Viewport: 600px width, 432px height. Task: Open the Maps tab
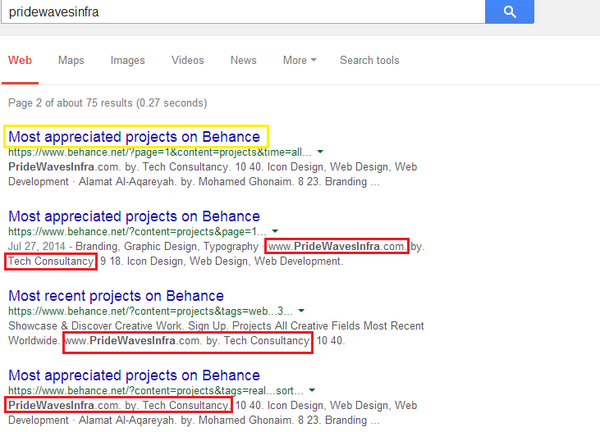(x=71, y=60)
